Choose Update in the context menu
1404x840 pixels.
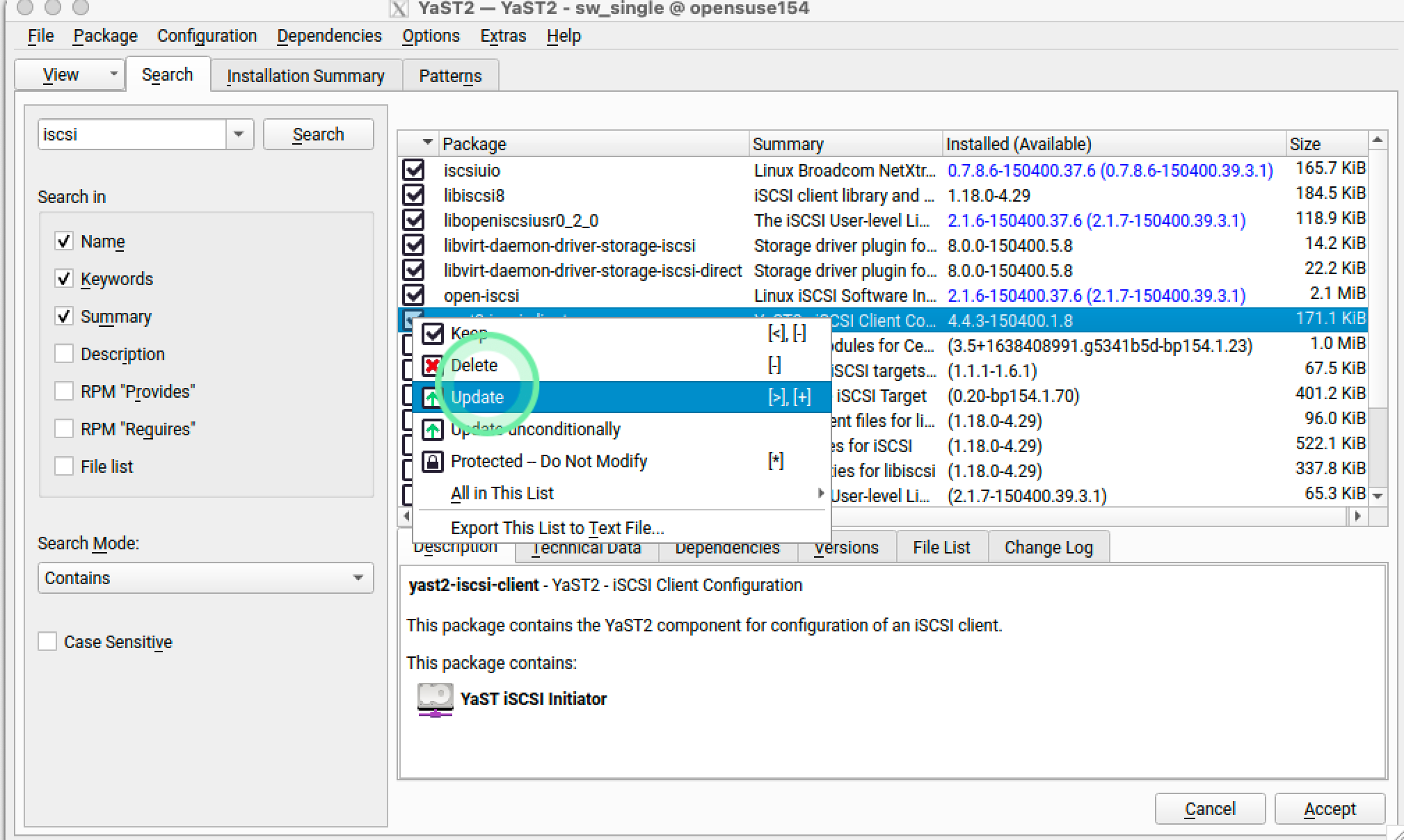tap(622, 397)
